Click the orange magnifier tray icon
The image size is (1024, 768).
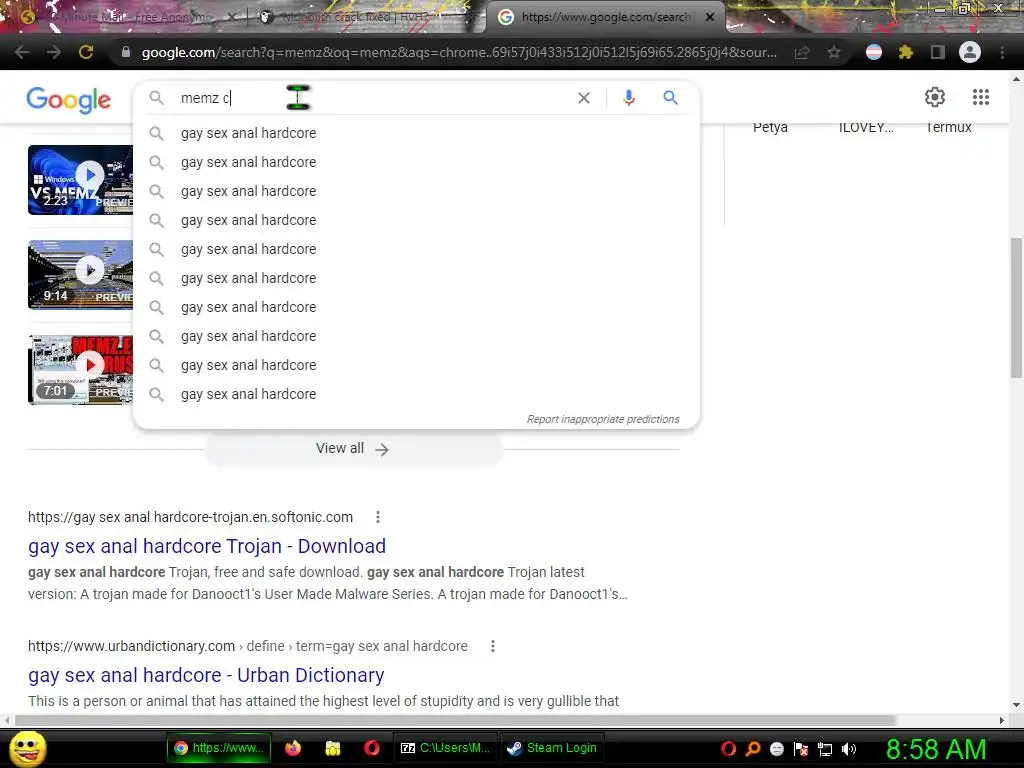click(x=752, y=748)
